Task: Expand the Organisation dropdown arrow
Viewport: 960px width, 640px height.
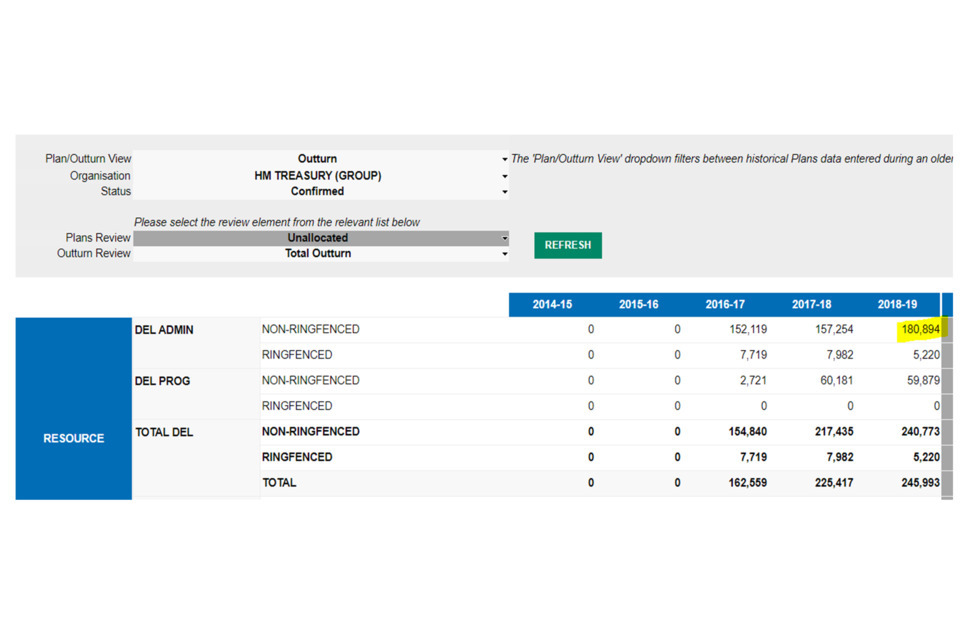Action: pyautogui.click(x=505, y=176)
